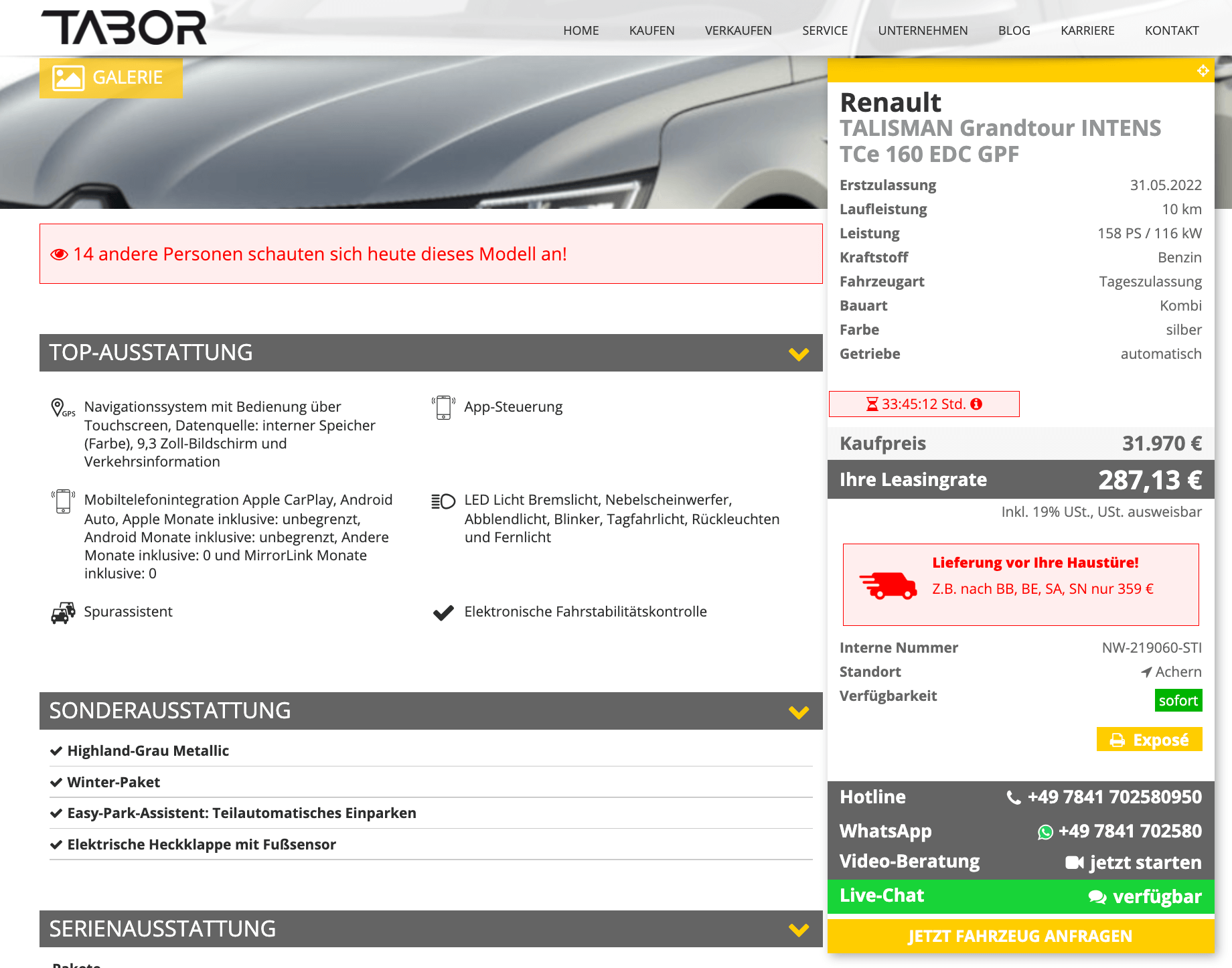
Task: Click the phone handset icon beside the Hotline number
Action: (x=1014, y=798)
